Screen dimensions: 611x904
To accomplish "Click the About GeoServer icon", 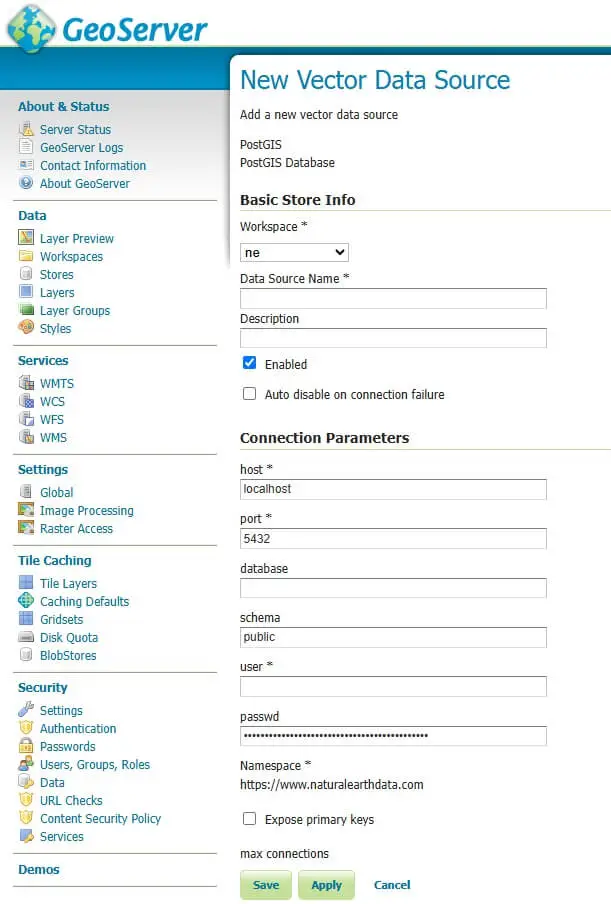I will coord(26,183).
